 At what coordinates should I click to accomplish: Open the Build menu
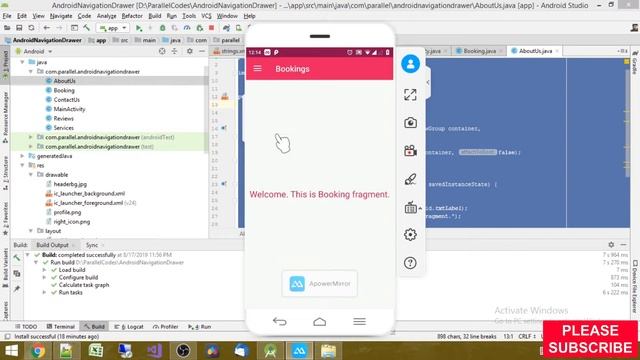click(154, 16)
